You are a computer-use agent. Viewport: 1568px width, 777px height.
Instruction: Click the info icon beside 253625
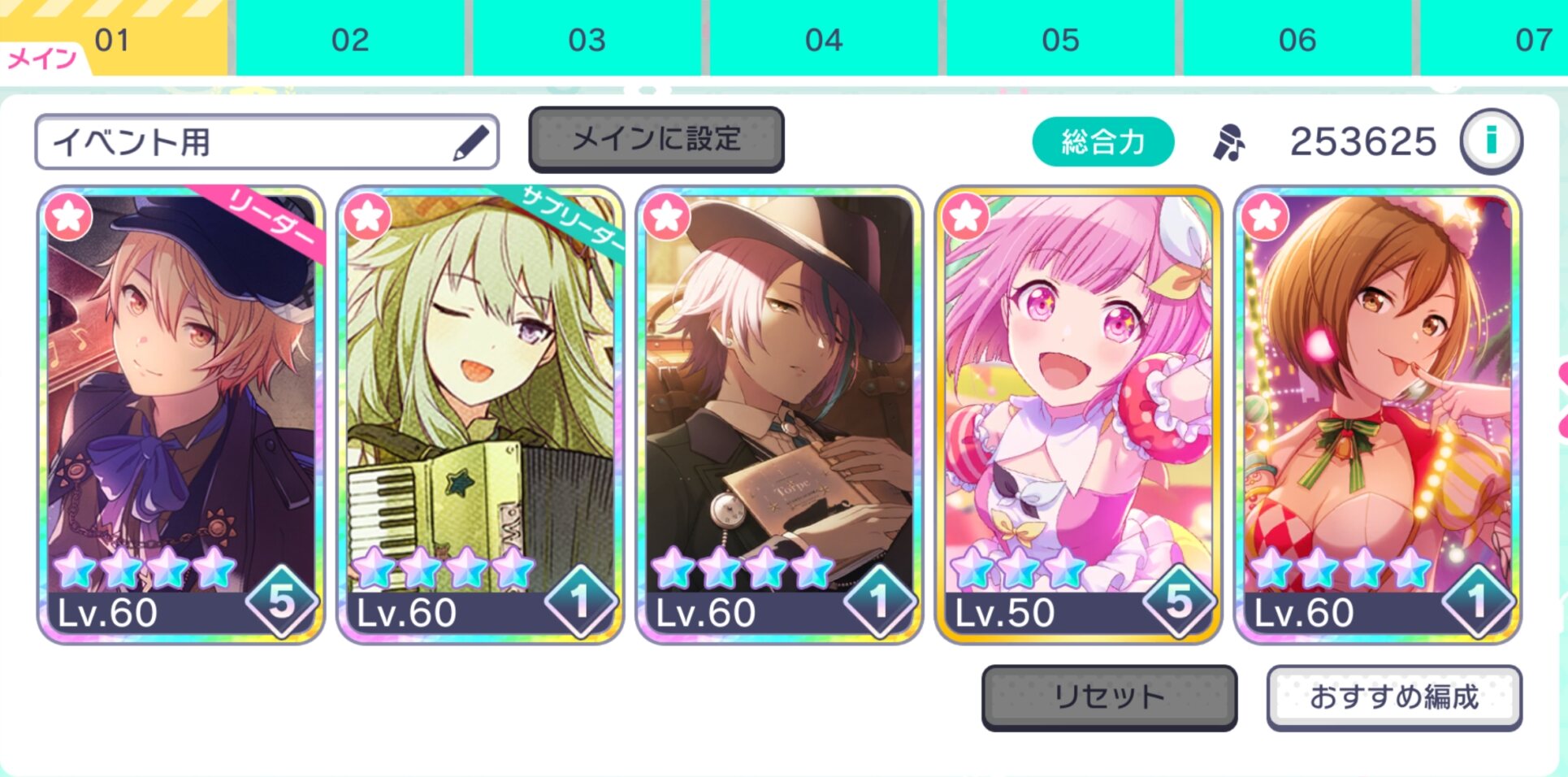(1491, 141)
